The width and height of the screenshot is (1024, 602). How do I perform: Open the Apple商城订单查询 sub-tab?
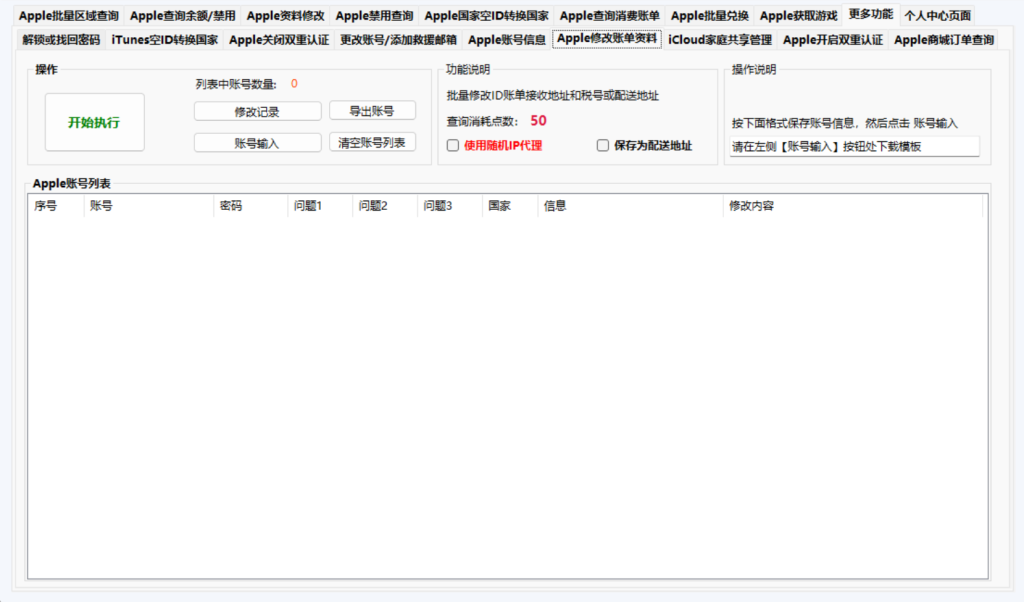[x=944, y=40]
